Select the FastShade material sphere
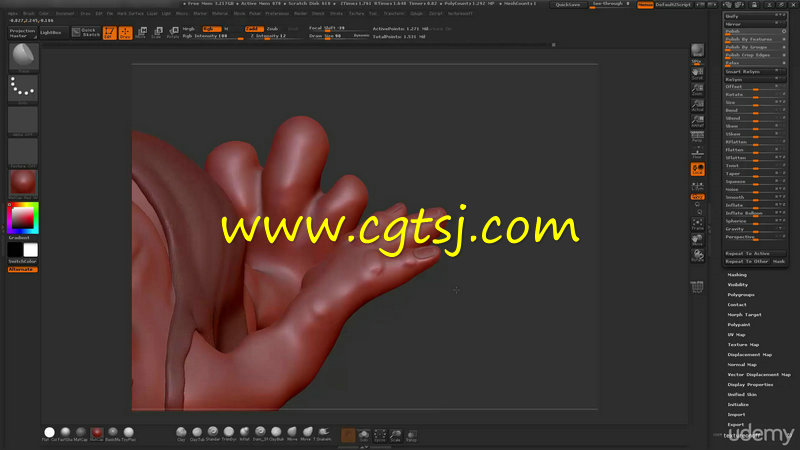 point(65,433)
